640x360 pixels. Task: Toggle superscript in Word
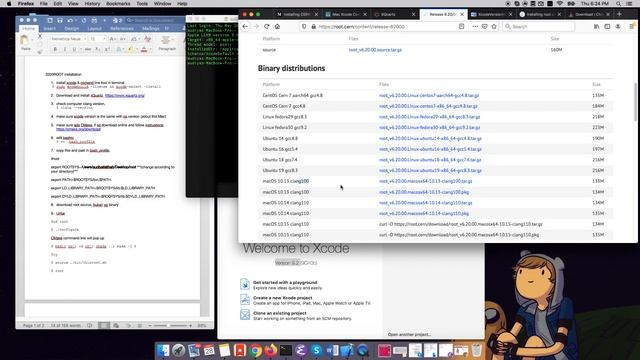107,49
